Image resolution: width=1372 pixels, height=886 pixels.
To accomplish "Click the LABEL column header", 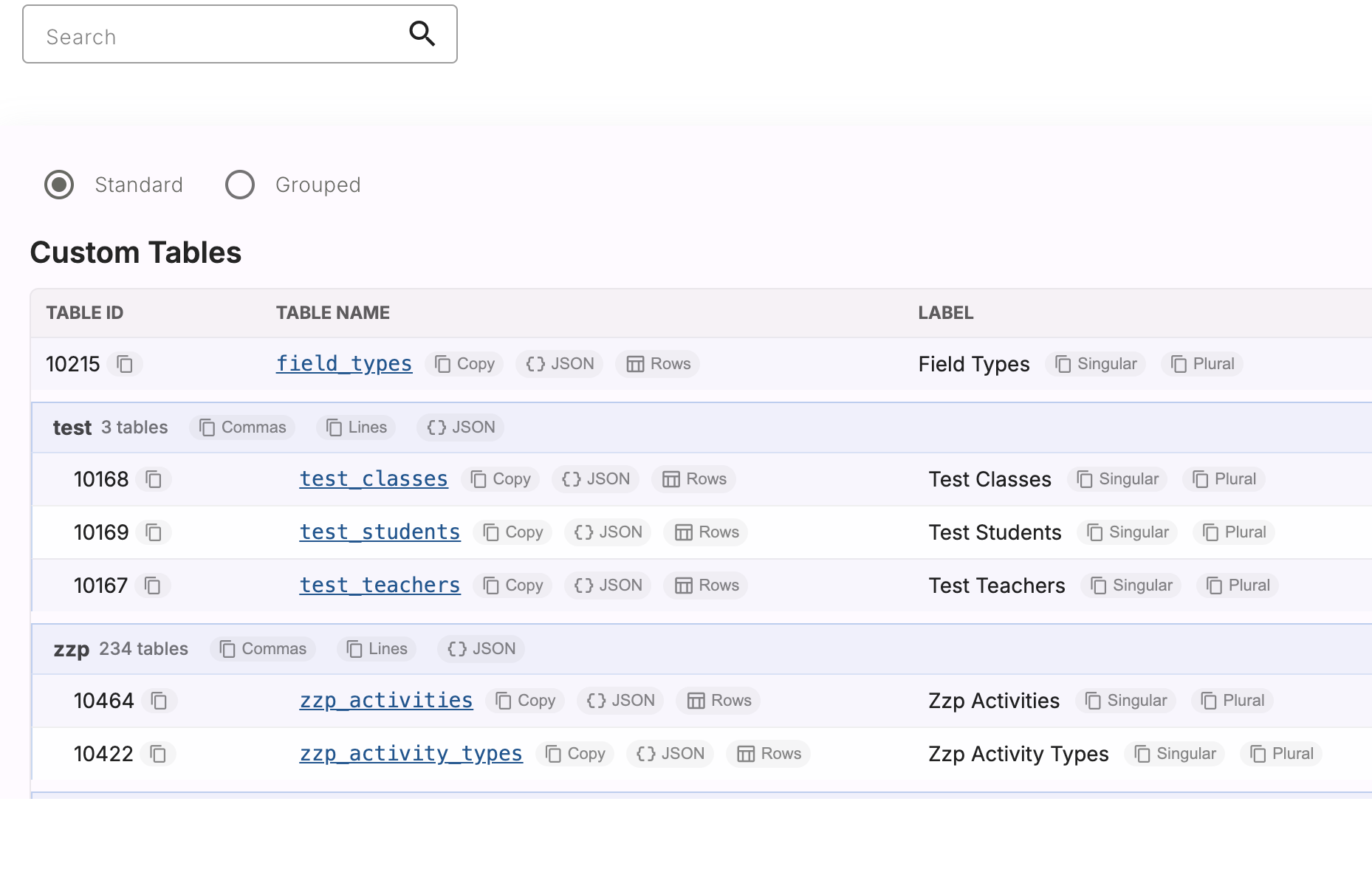I will [x=946, y=313].
